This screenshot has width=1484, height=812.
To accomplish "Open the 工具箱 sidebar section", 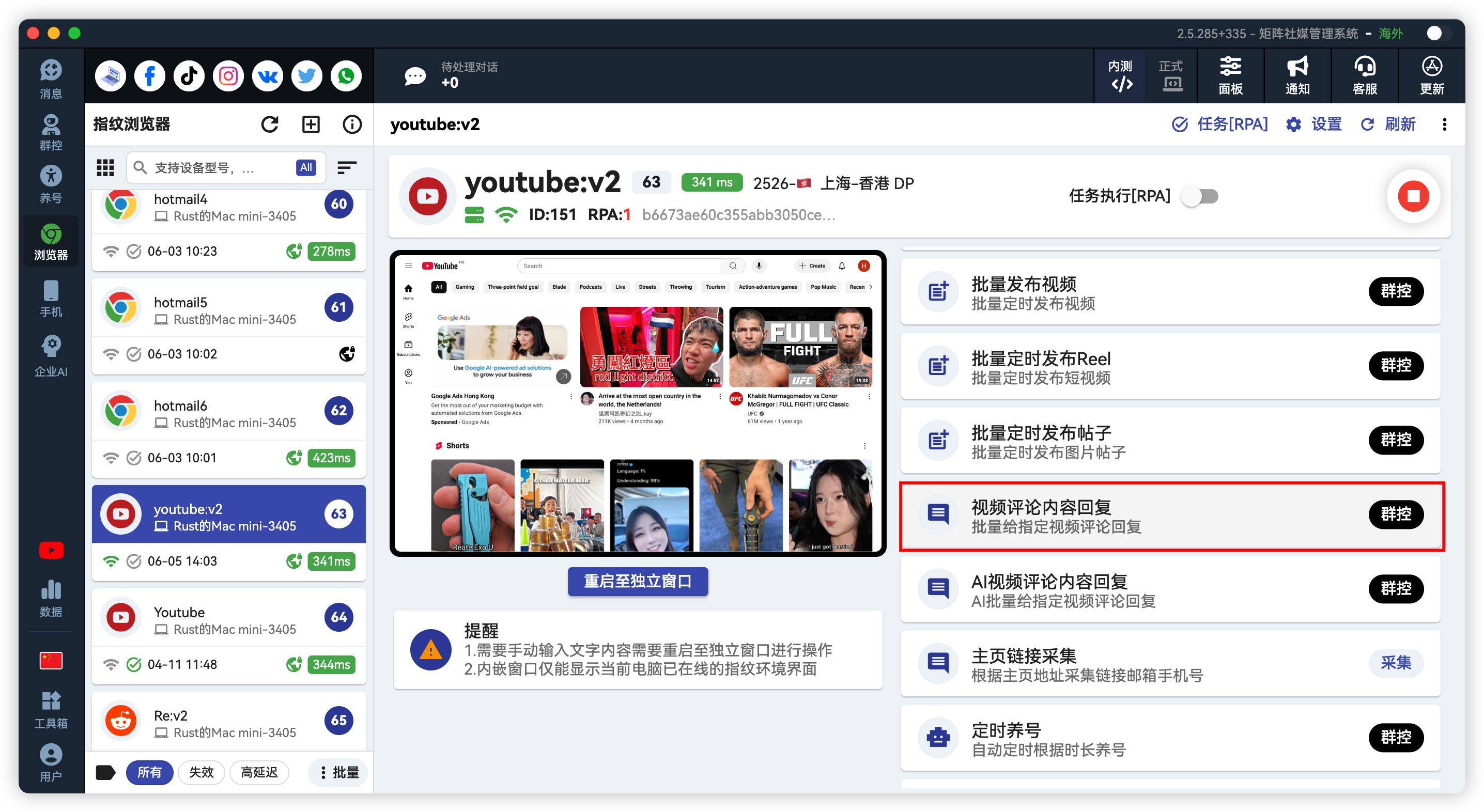I will (51, 710).
